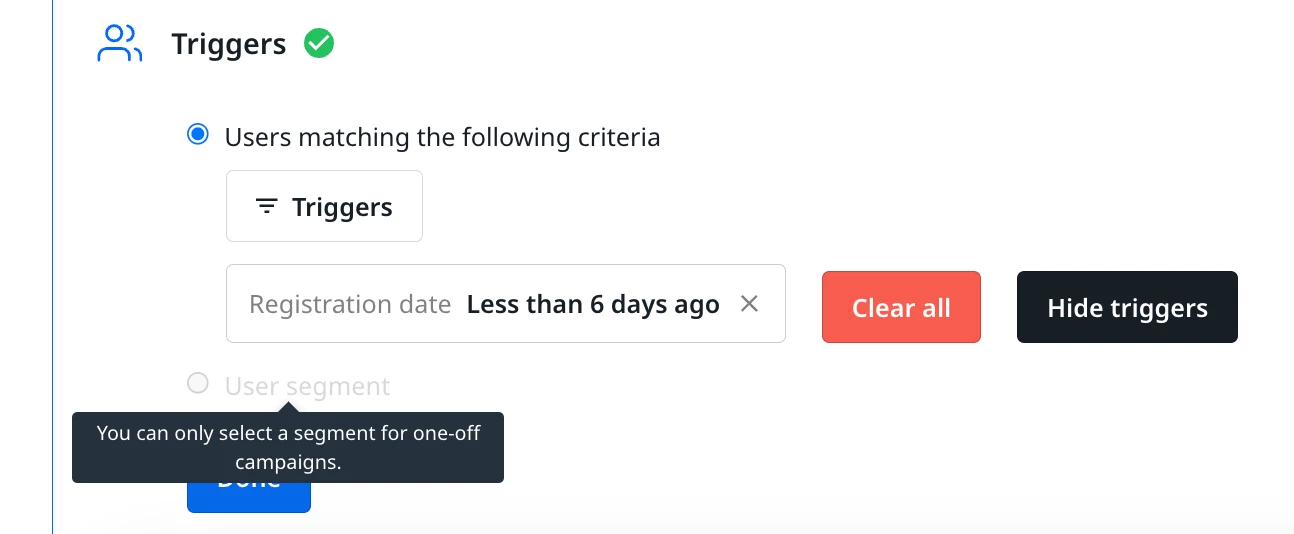Click the green checkmark status icon
Viewport: 1294px width, 534px height.
click(319, 44)
